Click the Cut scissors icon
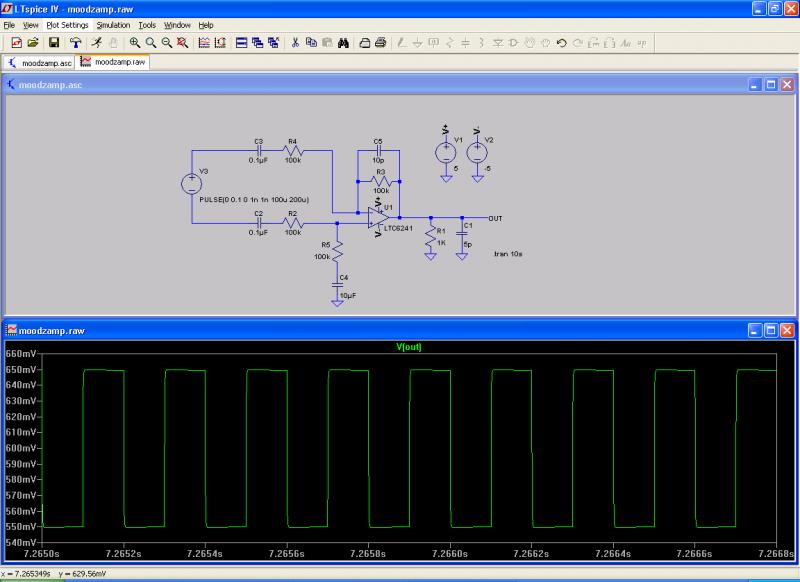The image size is (800, 582). pos(295,43)
